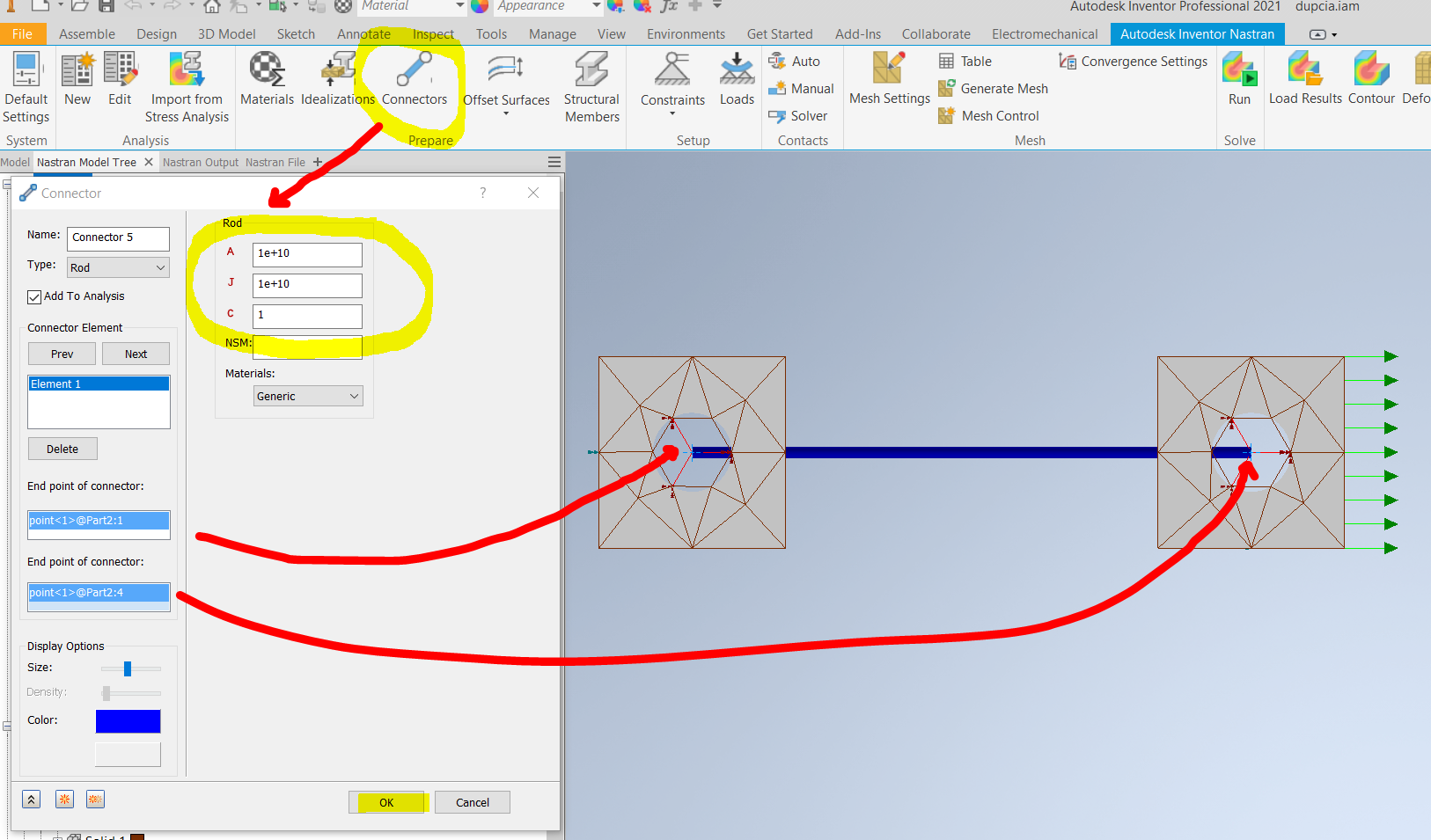Cancel the Connector dialog

coord(472,801)
